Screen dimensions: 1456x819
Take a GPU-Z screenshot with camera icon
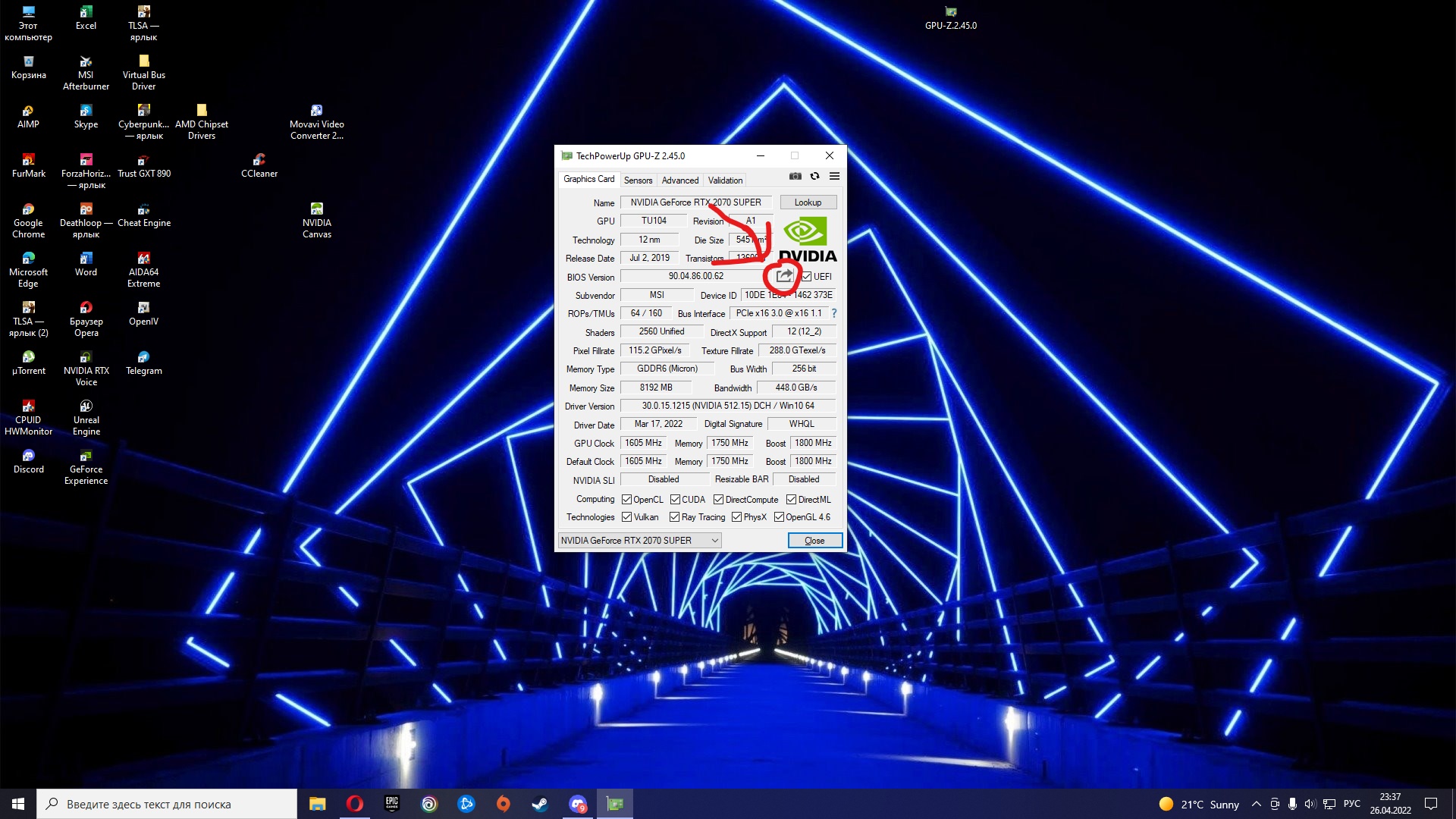pos(795,176)
